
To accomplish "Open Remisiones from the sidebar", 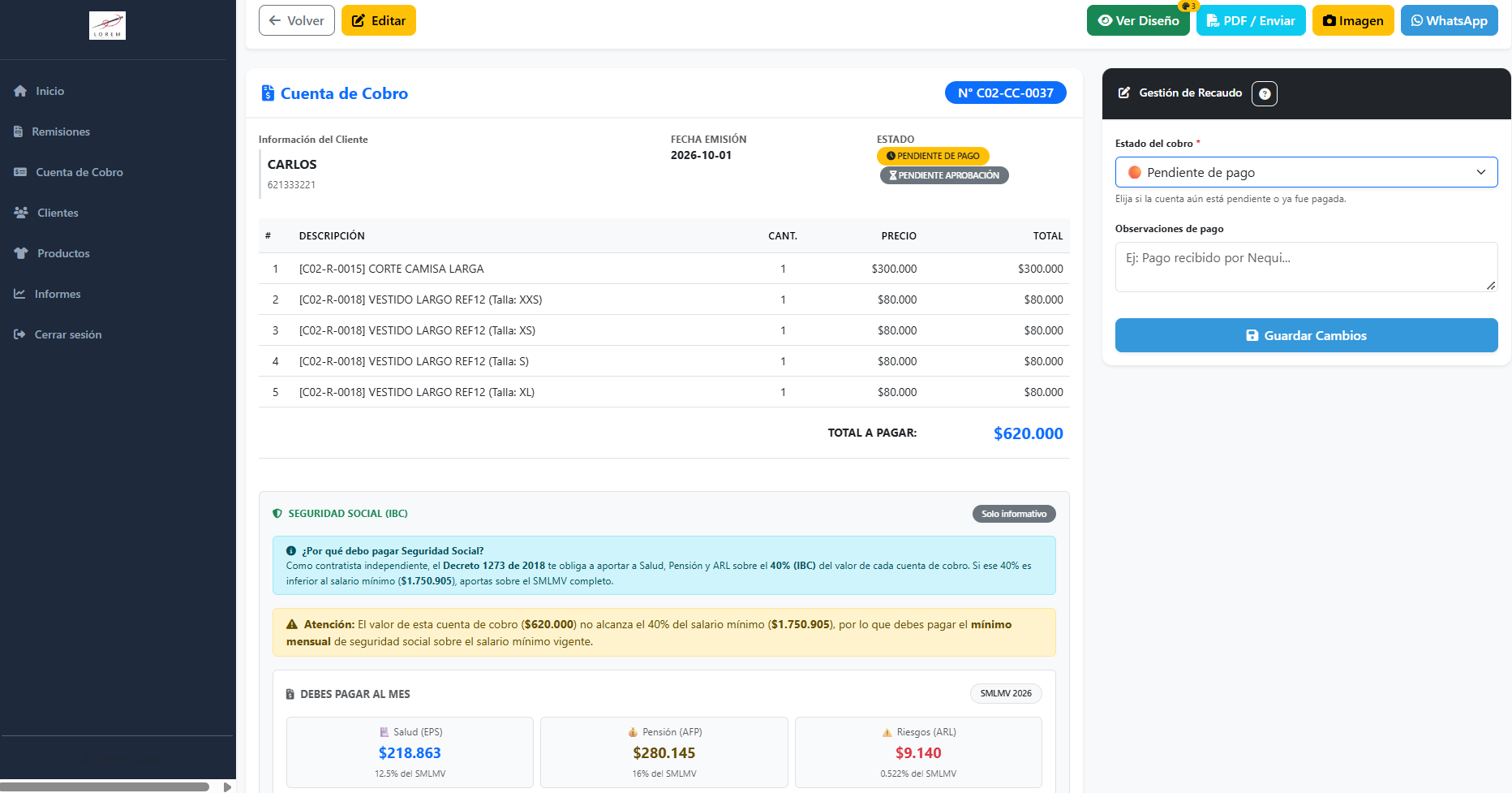I will tap(61, 131).
